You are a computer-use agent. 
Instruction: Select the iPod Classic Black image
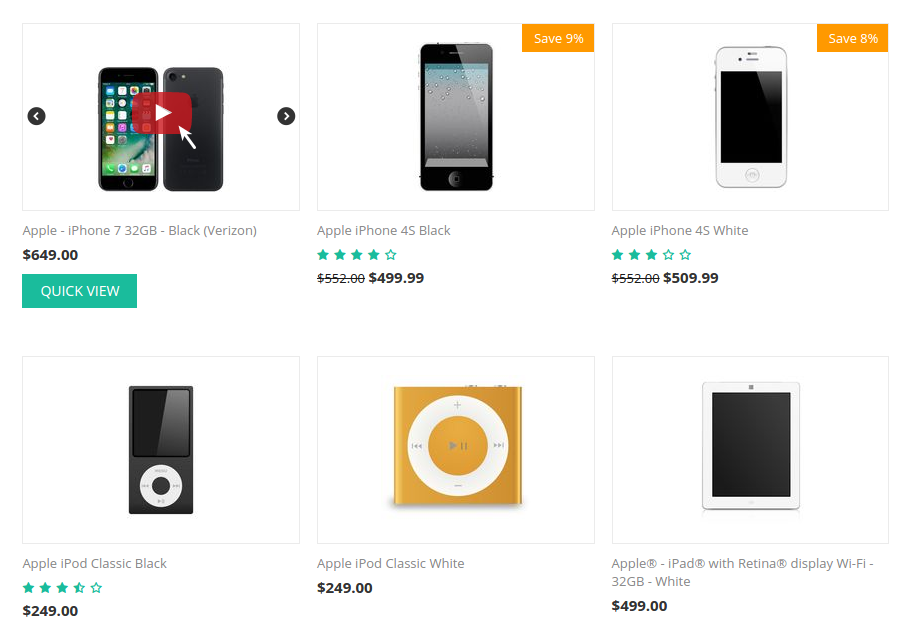tap(161, 450)
